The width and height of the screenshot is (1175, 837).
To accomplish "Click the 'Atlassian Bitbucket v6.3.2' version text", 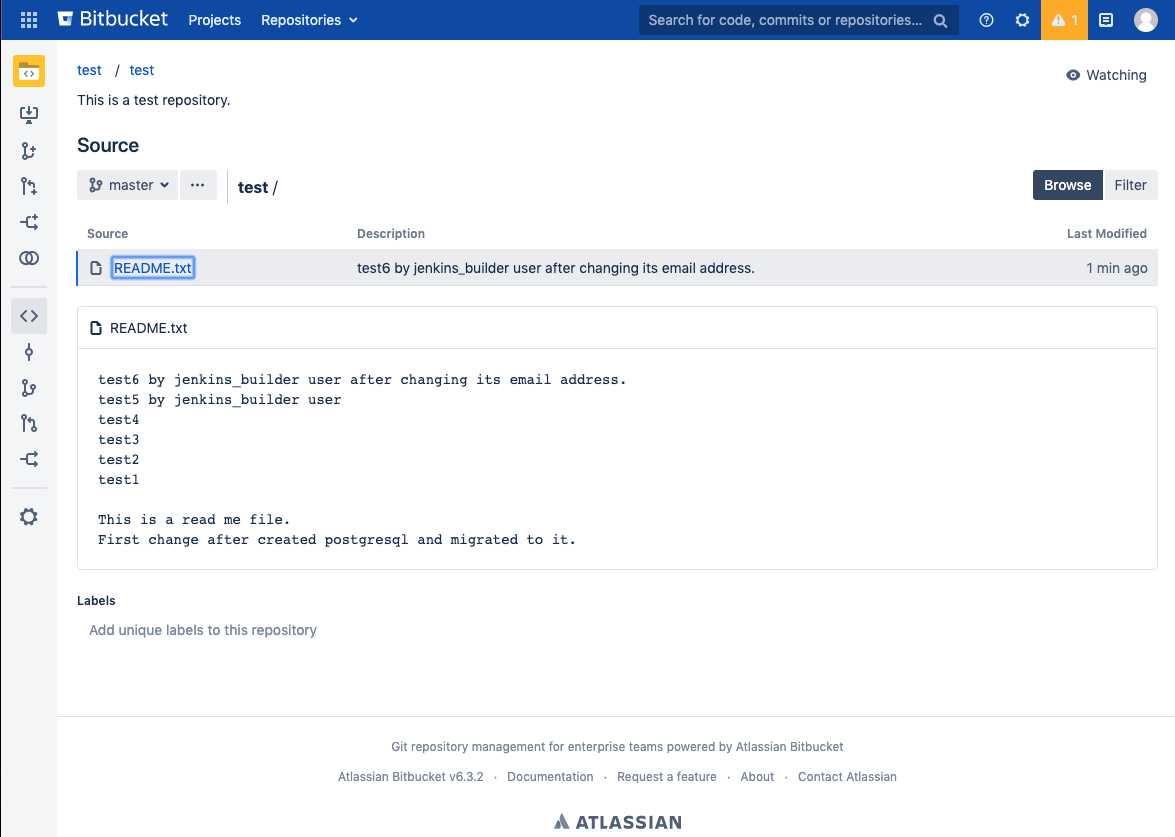I will pyautogui.click(x=411, y=777).
